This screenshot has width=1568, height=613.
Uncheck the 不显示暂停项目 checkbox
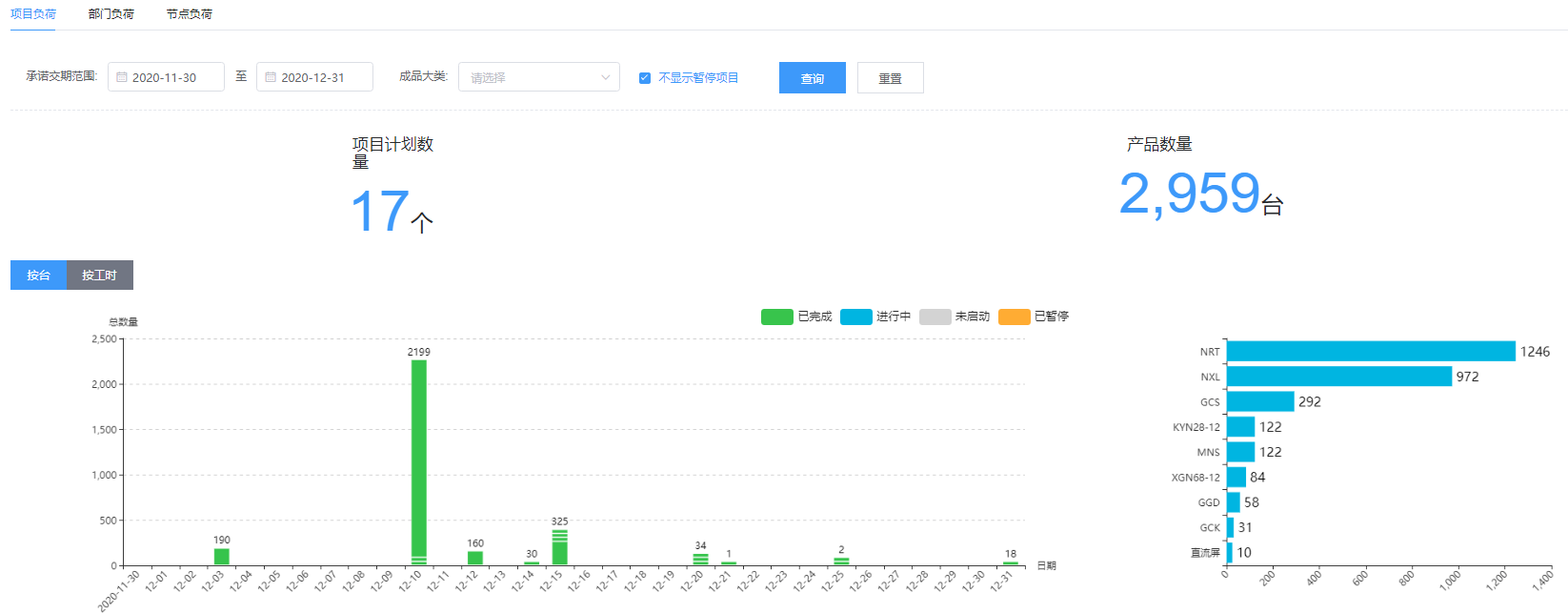(645, 78)
